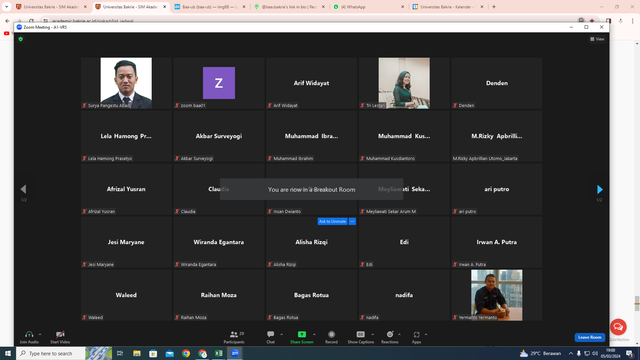Click the ari putro participant tile
This screenshot has height=360, width=640.
[497, 189]
